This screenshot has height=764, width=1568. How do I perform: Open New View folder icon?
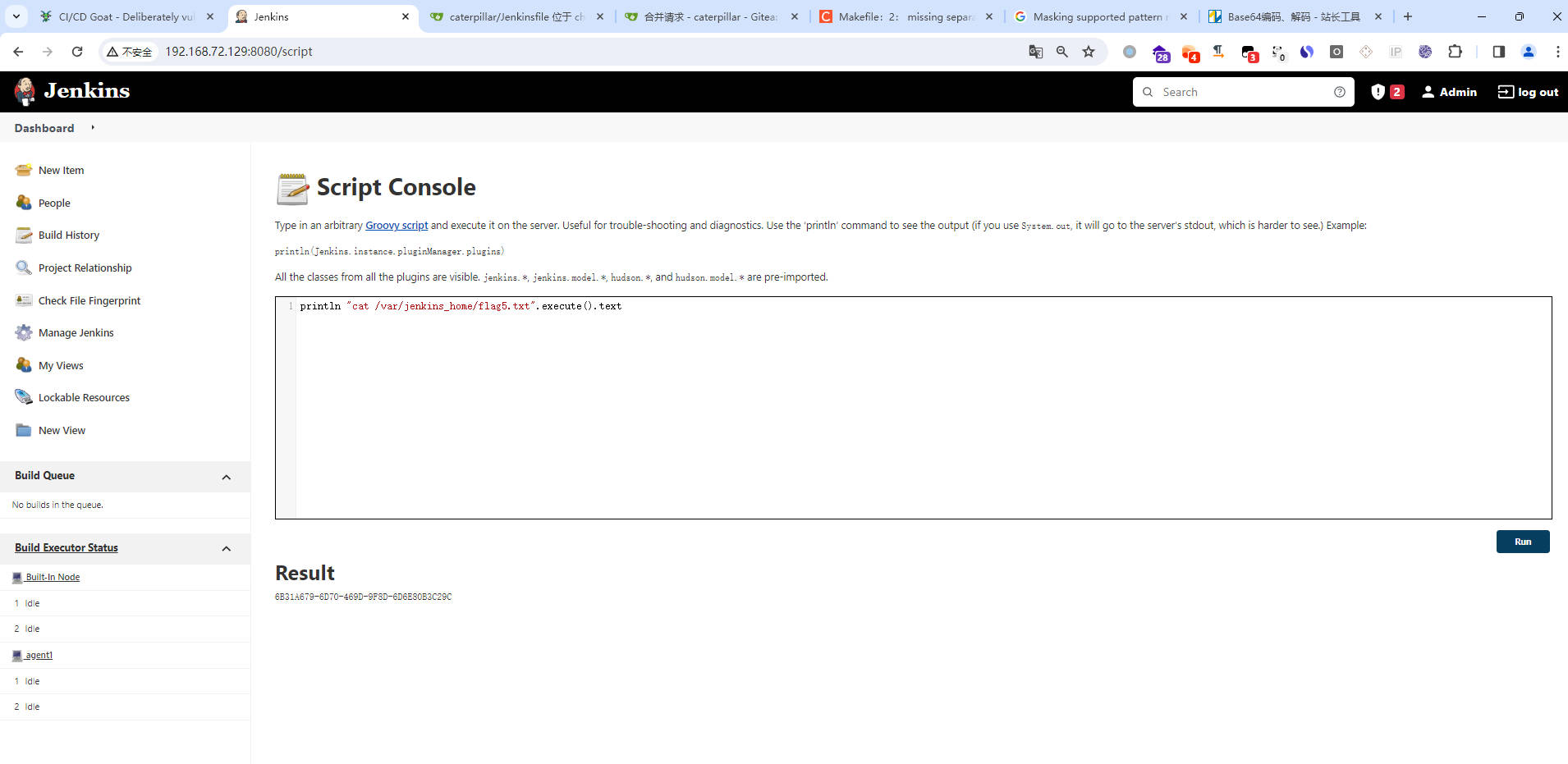click(x=24, y=430)
